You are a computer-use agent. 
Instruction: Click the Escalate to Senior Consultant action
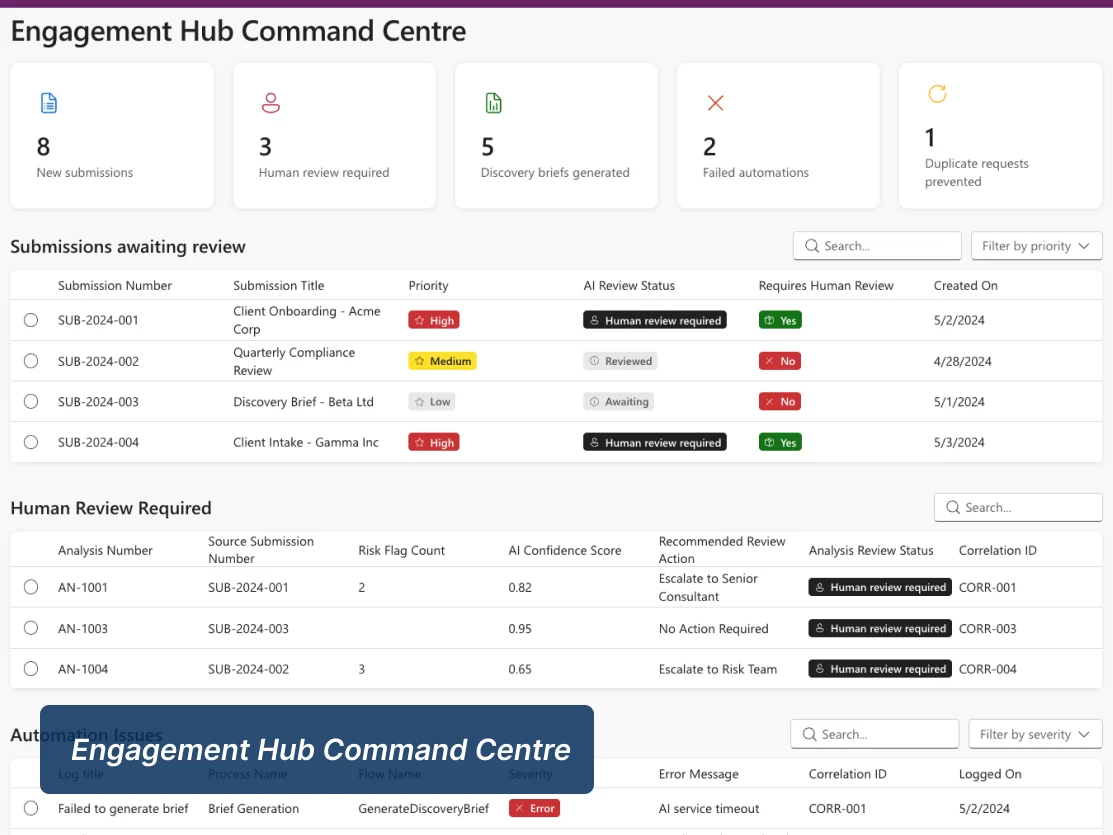pos(708,587)
